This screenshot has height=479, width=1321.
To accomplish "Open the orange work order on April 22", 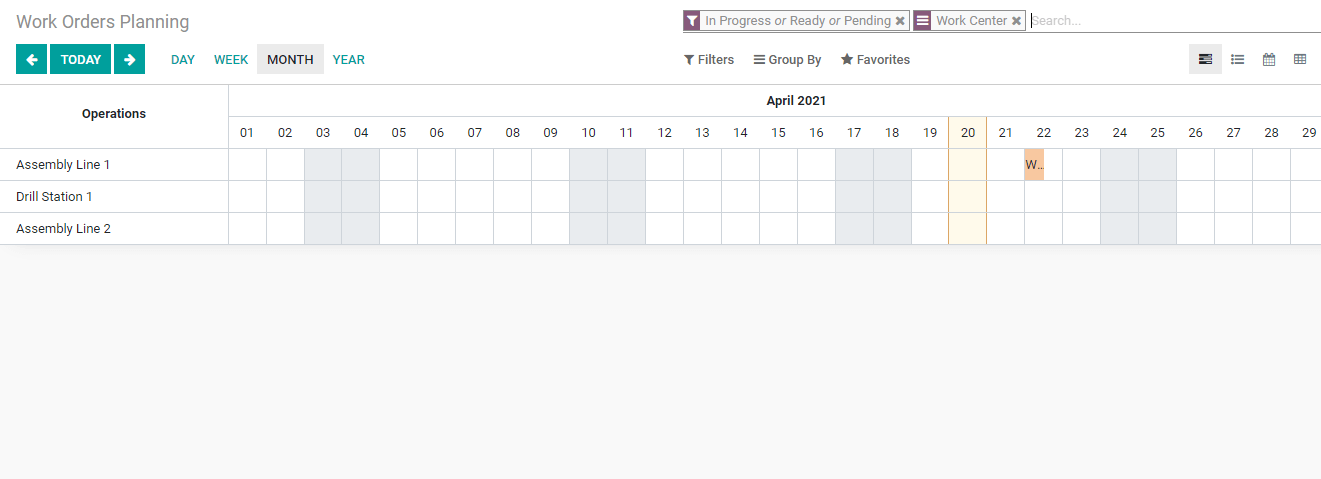I will [x=1034, y=165].
